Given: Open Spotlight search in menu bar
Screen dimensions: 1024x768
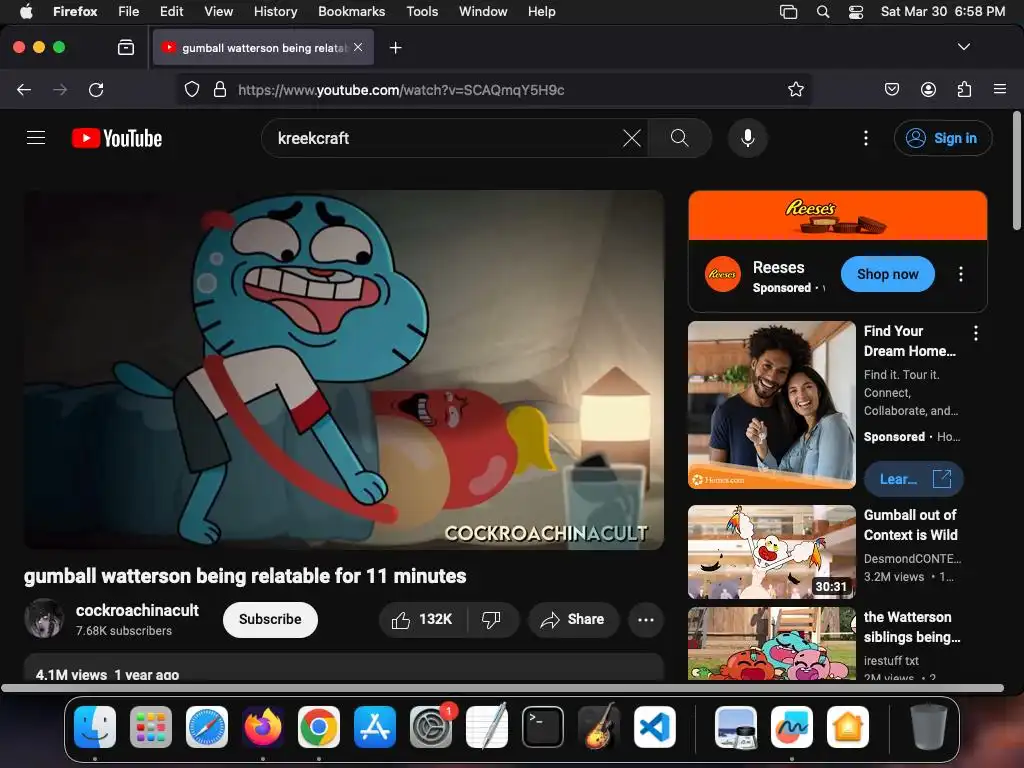Looking at the screenshot, I should [823, 11].
